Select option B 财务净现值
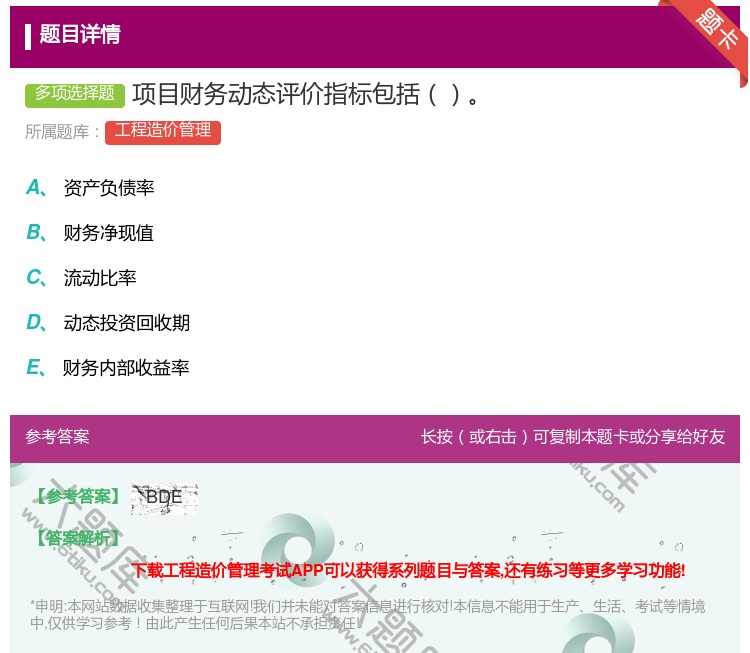The height and width of the screenshot is (653, 750). tap(90, 233)
